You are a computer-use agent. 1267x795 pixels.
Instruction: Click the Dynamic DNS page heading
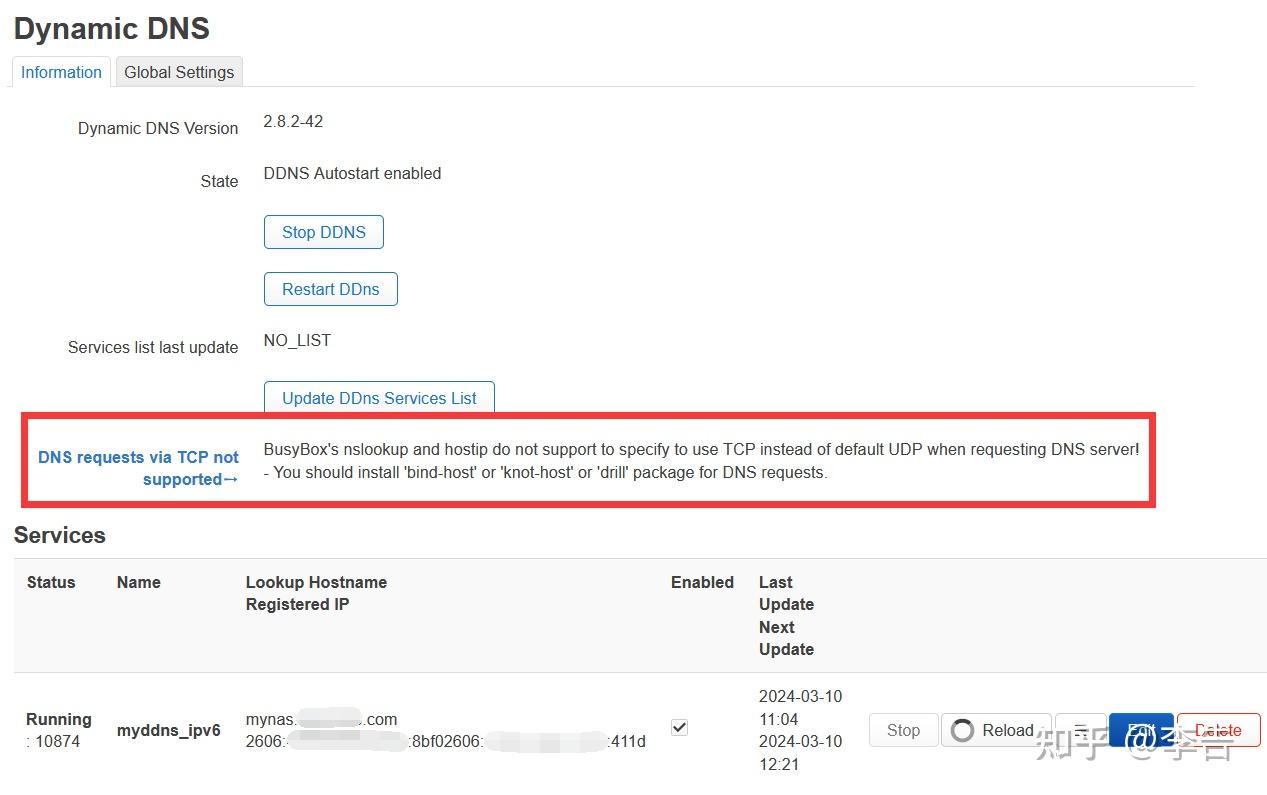pos(112,28)
